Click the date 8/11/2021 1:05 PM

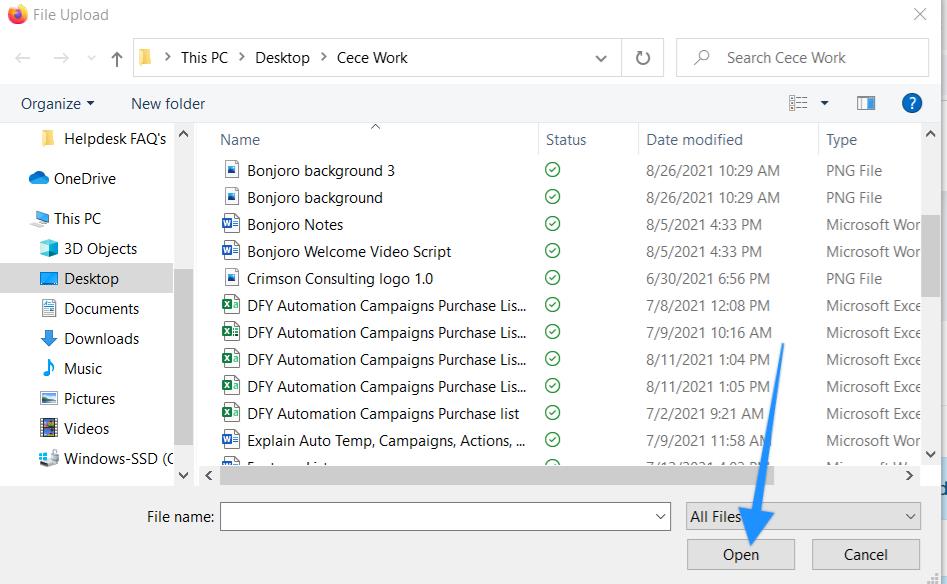(708, 387)
